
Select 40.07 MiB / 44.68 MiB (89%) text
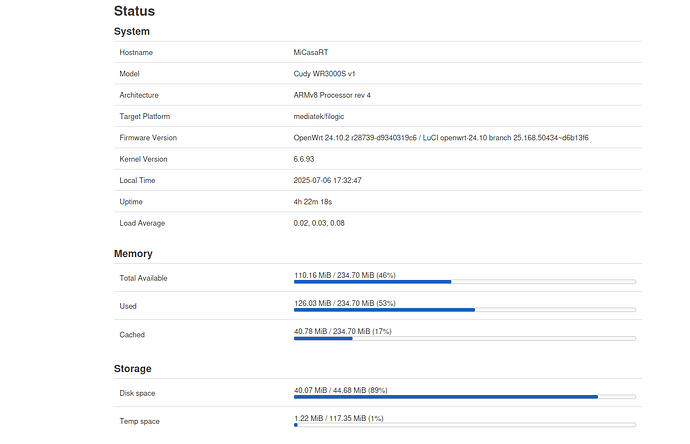(x=341, y=390)
